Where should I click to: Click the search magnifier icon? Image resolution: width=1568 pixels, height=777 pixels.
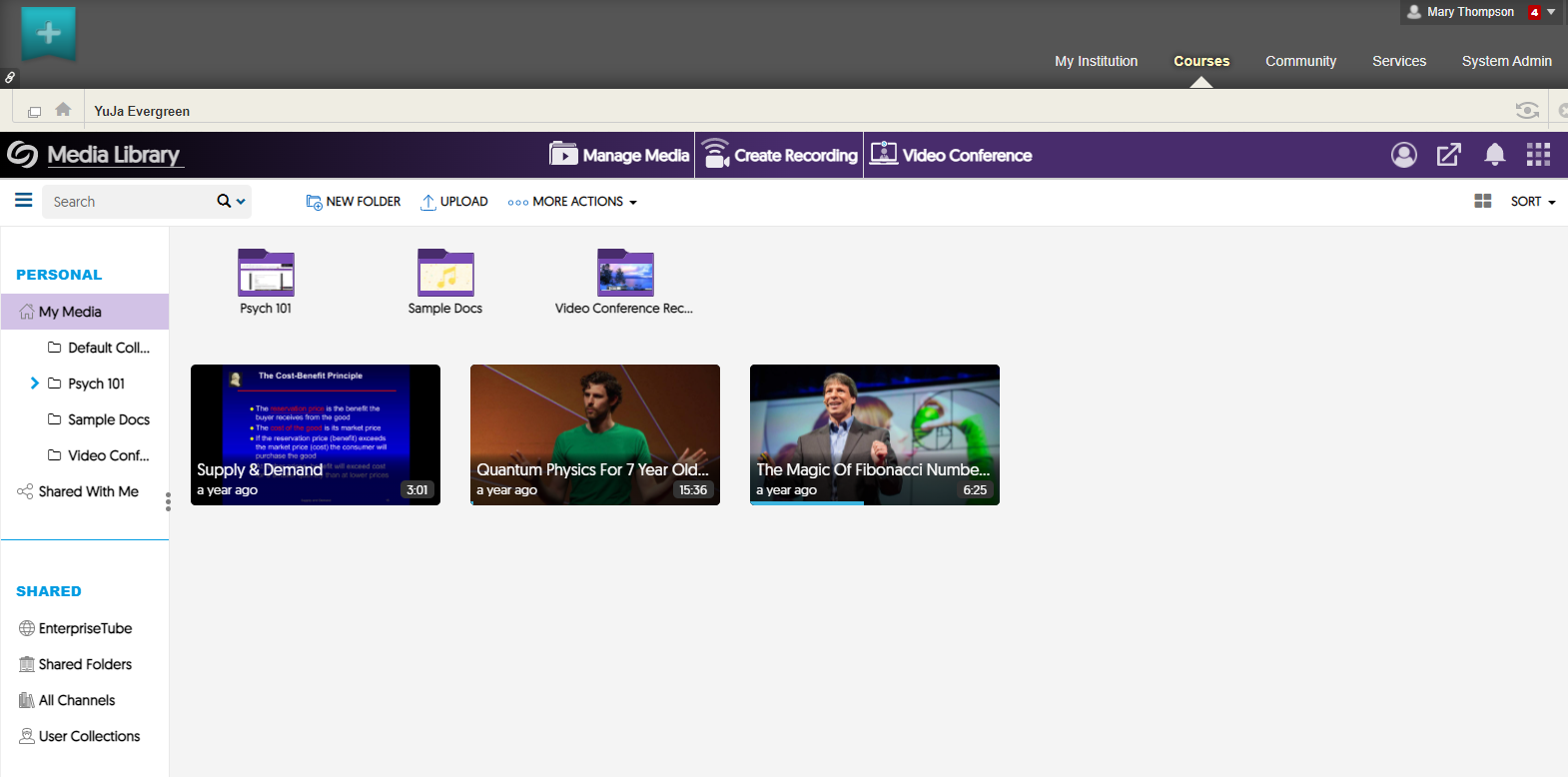(224, 201)
